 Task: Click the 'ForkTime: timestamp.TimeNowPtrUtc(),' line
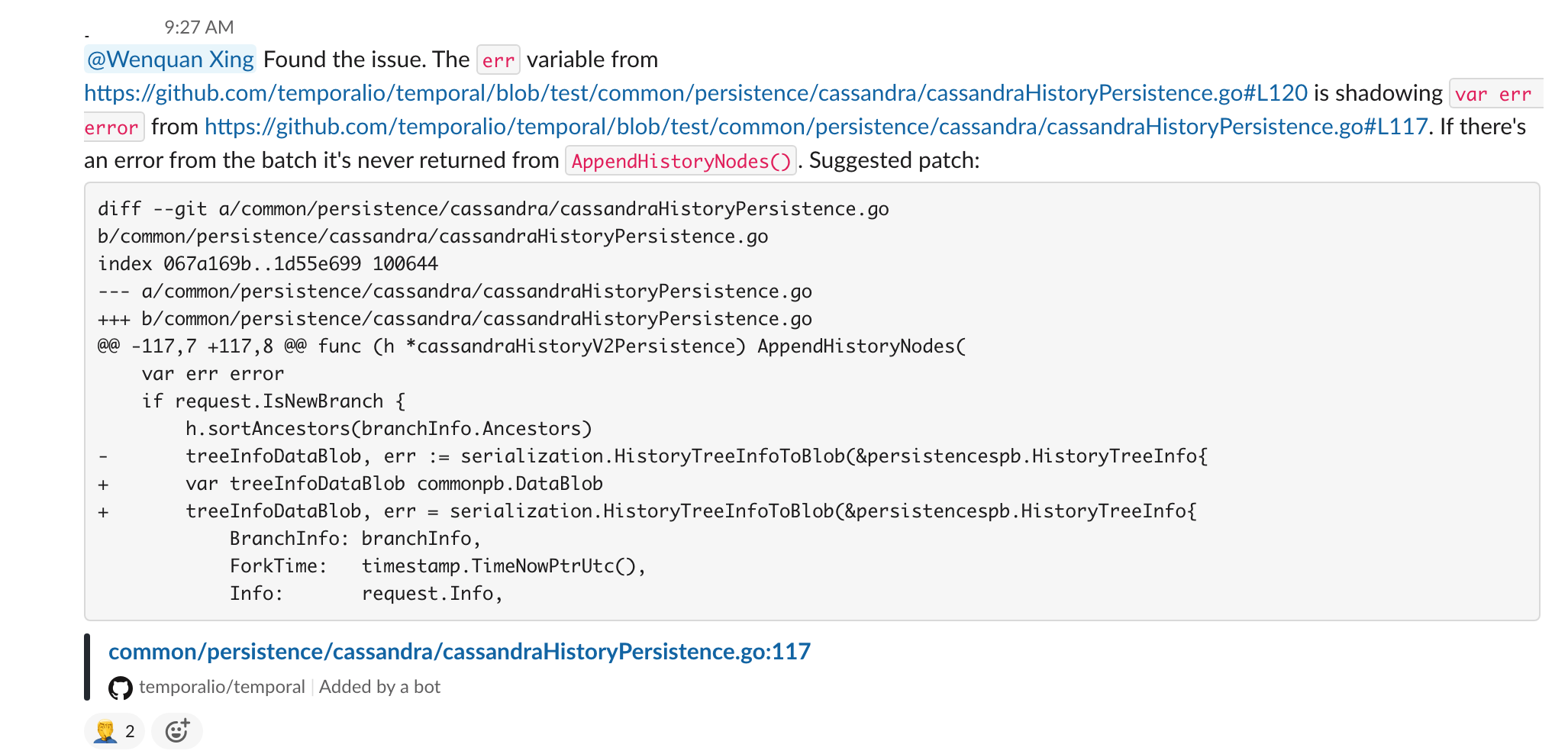438,566
